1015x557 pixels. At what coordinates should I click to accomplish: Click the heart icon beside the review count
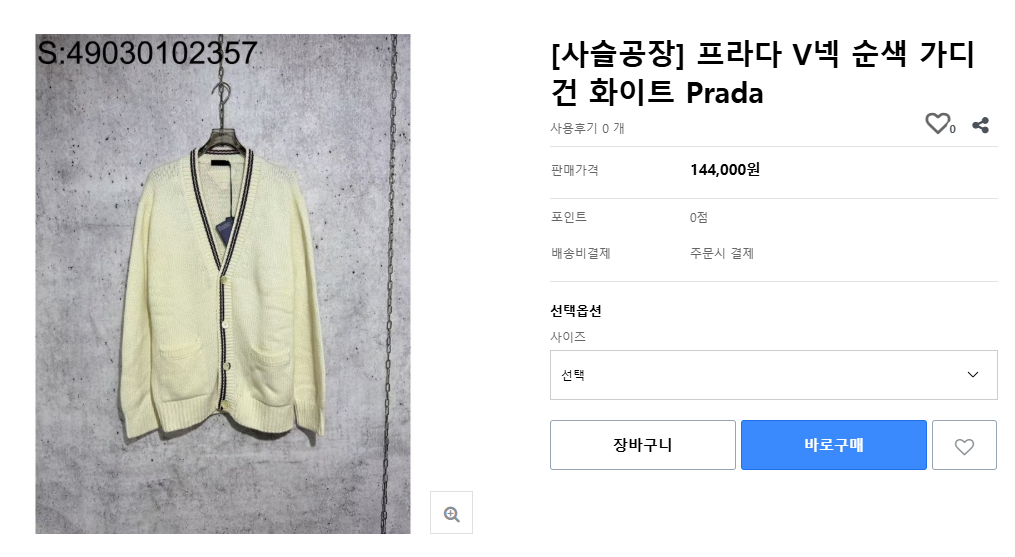click(937, 124)
